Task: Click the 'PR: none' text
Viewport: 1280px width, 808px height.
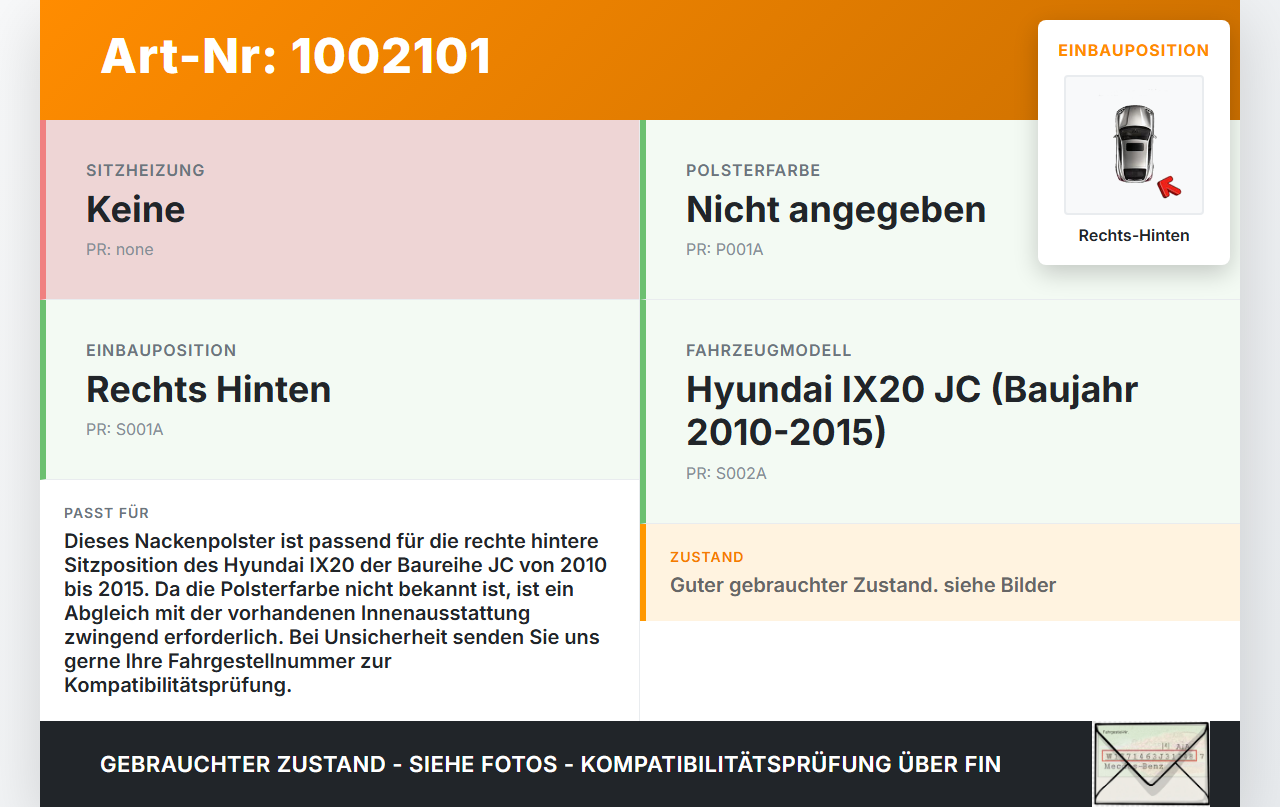Action: [120, 249]
